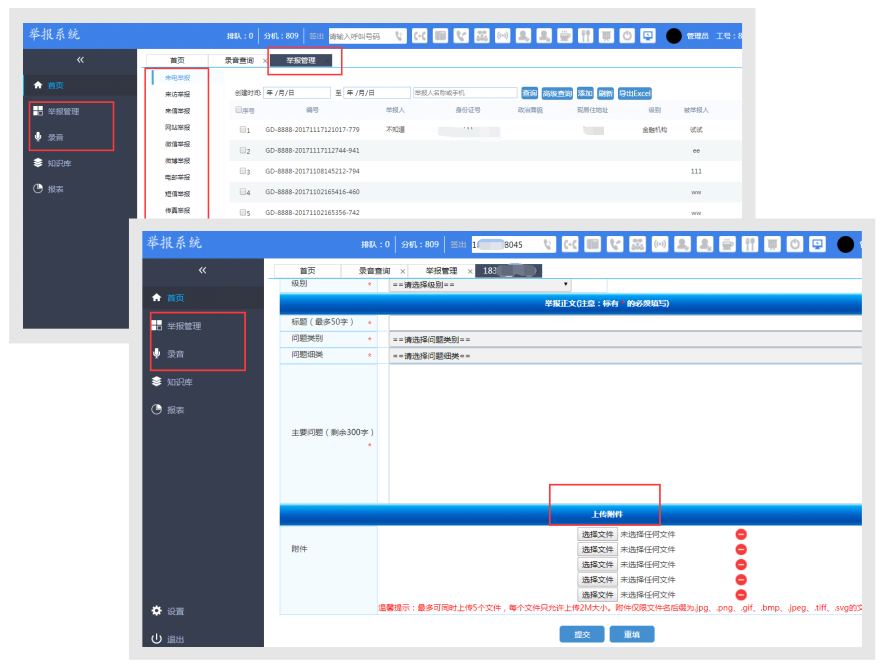
Task: Click the exit power icon in the lower sidebar
Action: coord(157,639)
